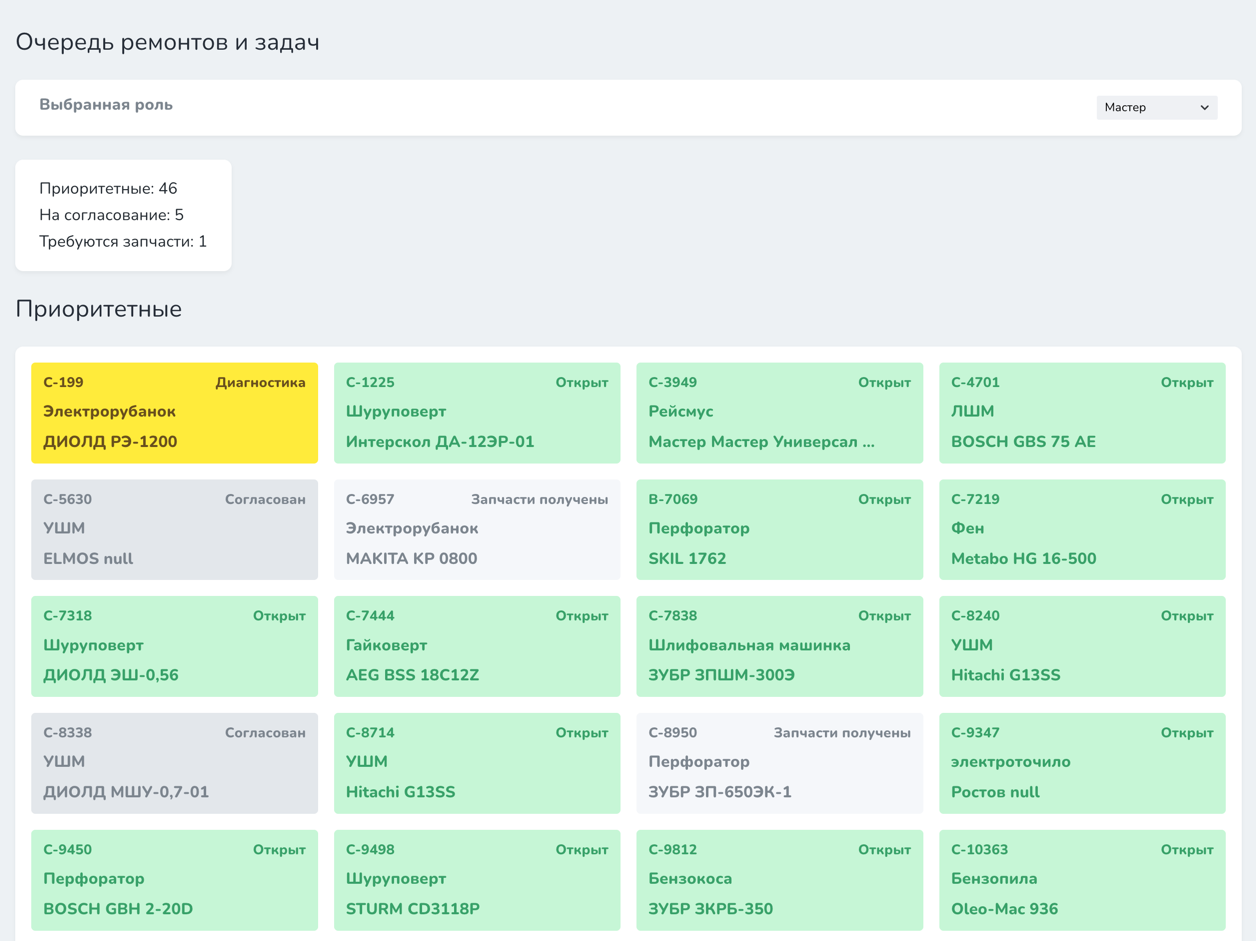Image resolution: width=1256 pixels, height=941 pixels.
Task: Click card C-9347 электроточило Ростов
Action: 1082,763
